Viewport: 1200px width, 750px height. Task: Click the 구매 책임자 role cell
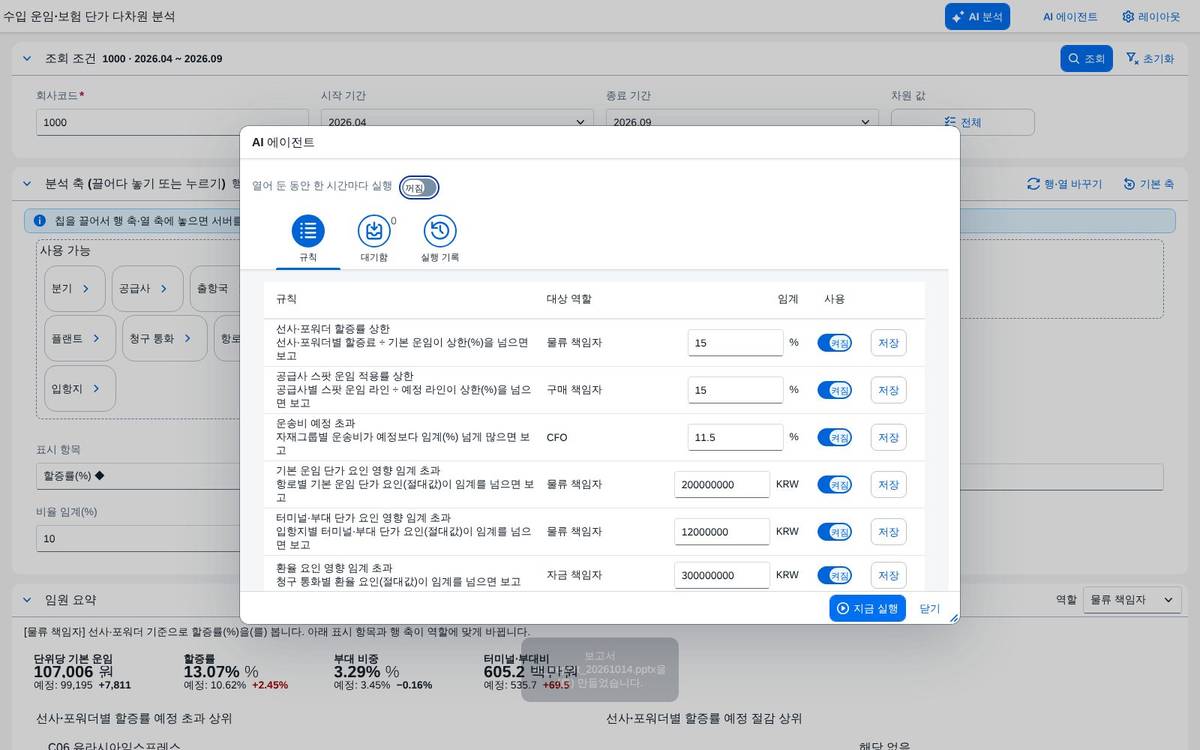pos(574,390)
